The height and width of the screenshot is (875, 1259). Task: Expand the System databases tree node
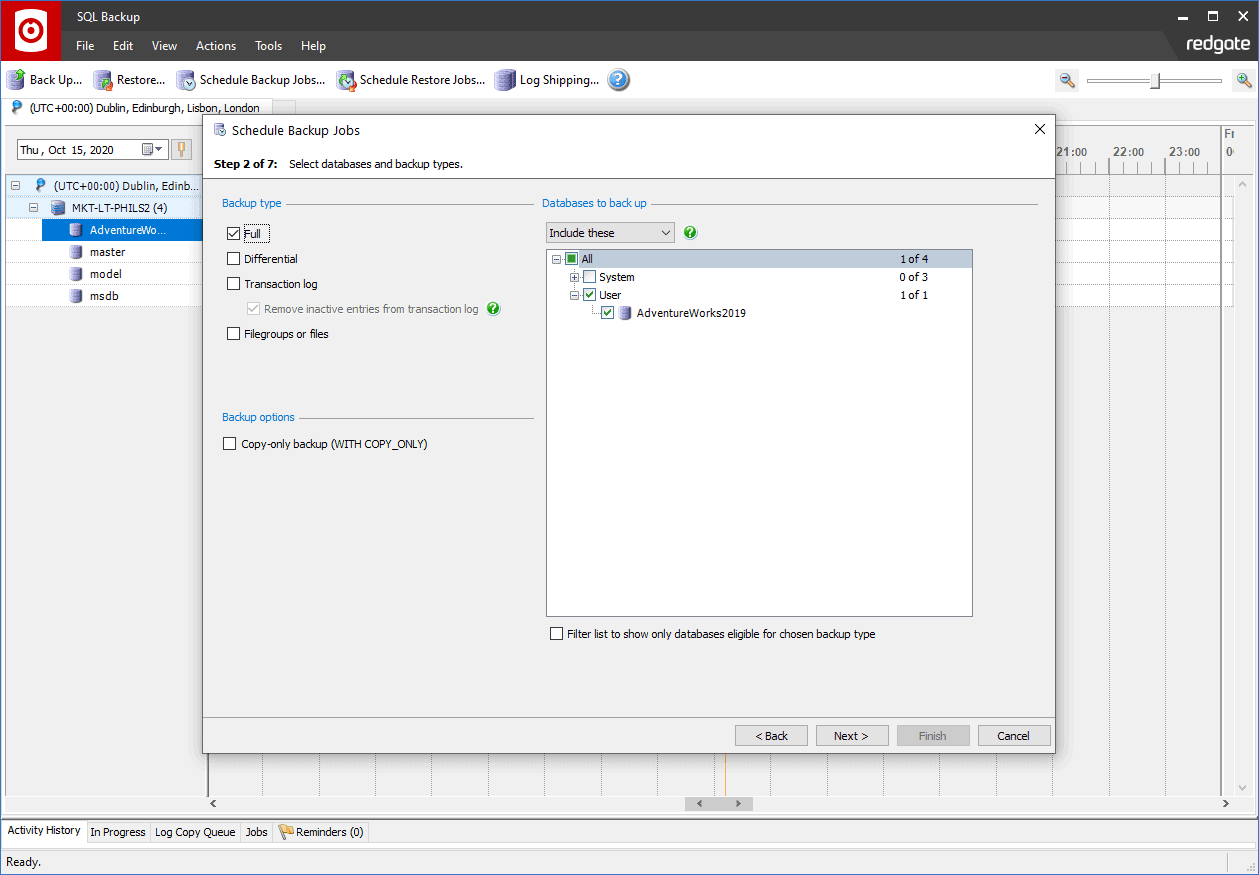(574, 276)
